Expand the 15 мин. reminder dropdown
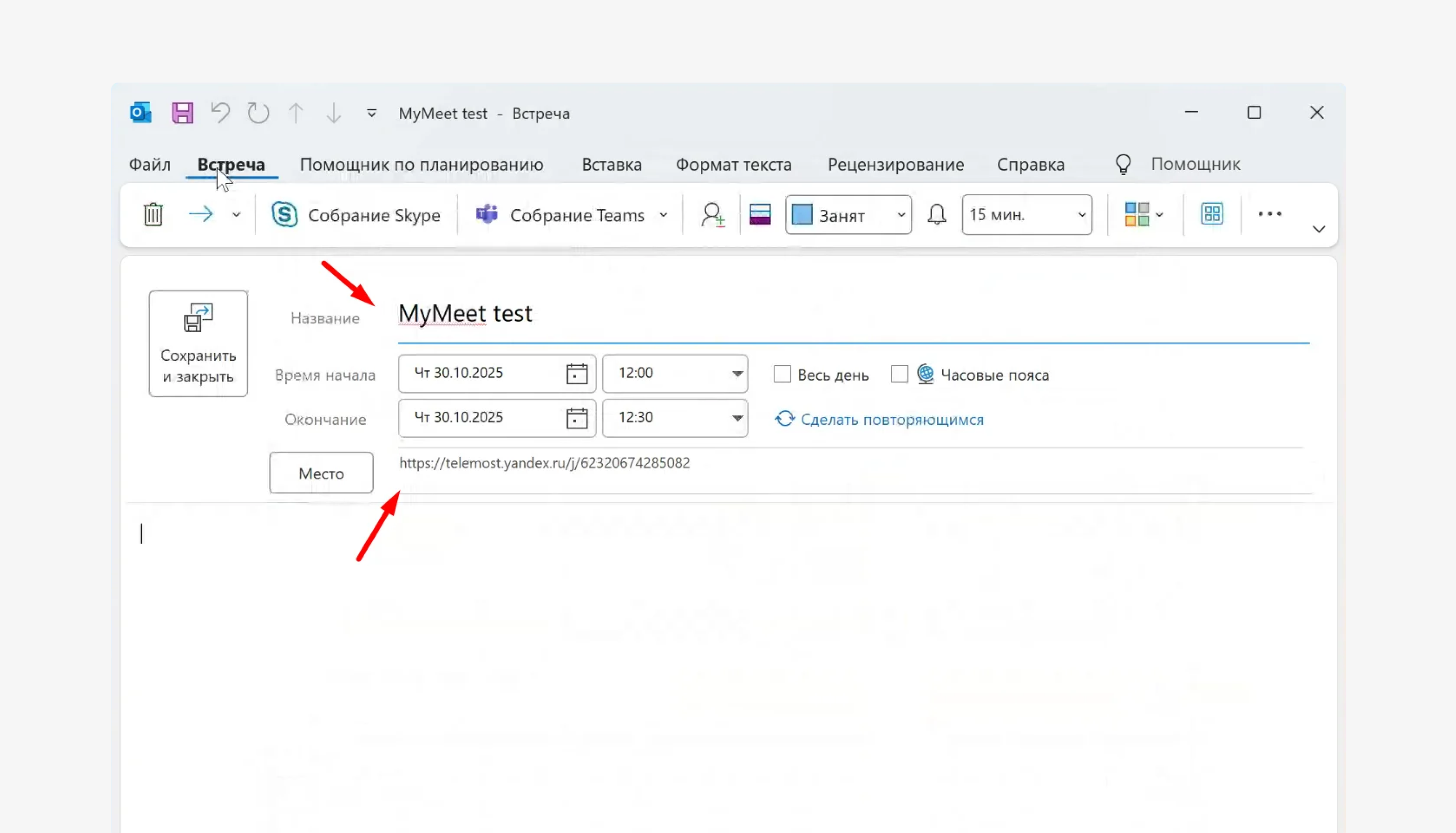1456x833 pixels. point(1081,215)
